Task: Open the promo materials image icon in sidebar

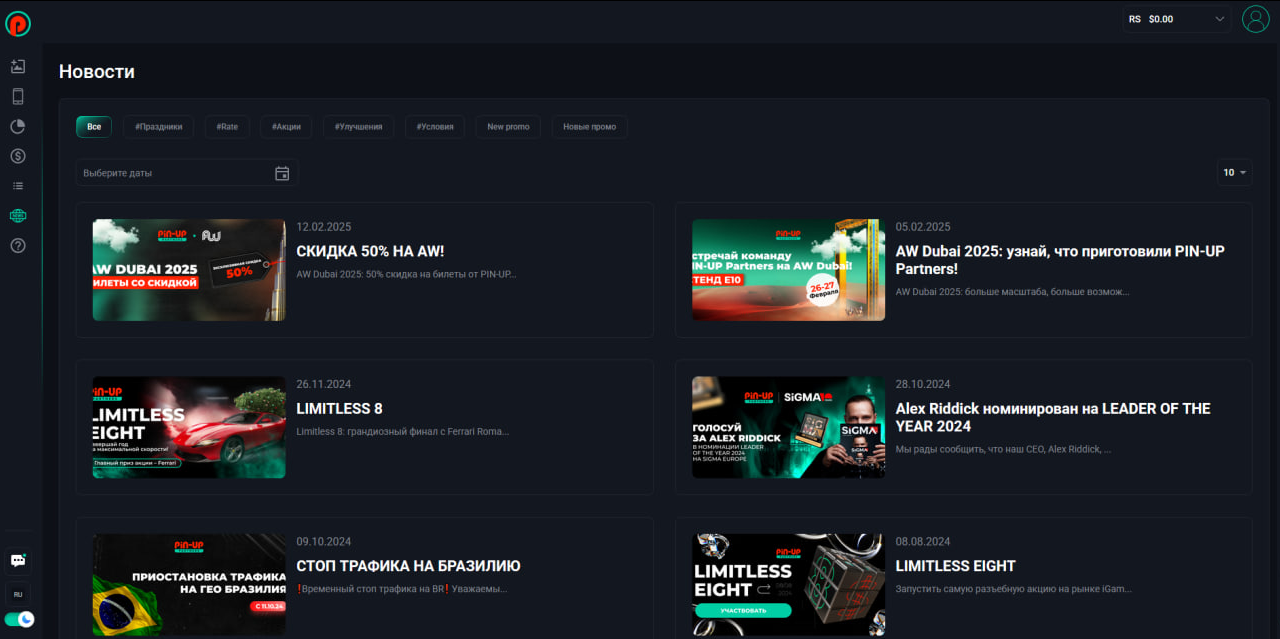Action: (18, 67)
